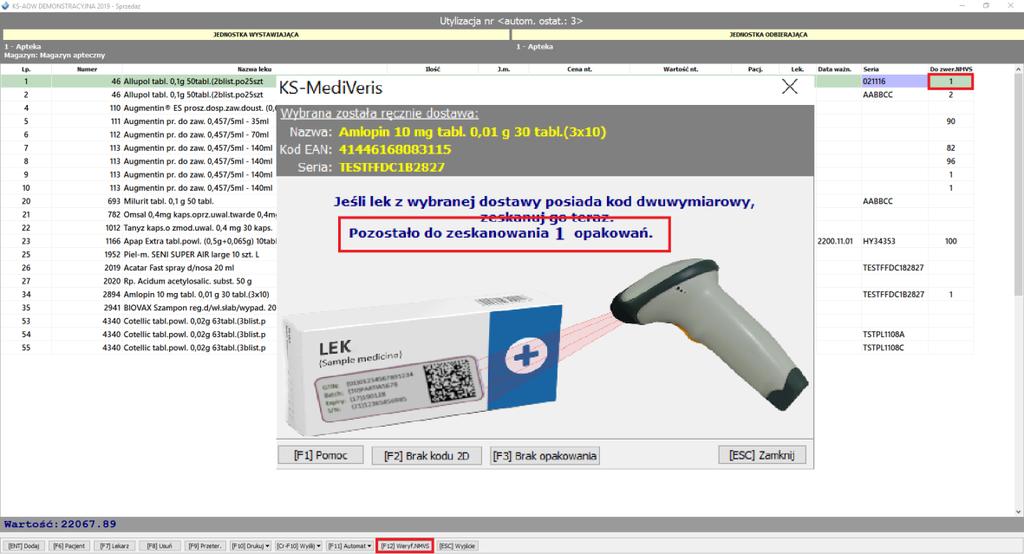Select the Tanyz kaps.o zmod.uwal. row
Viewport: 1024px width, 554px height.
tap(138, 228)
